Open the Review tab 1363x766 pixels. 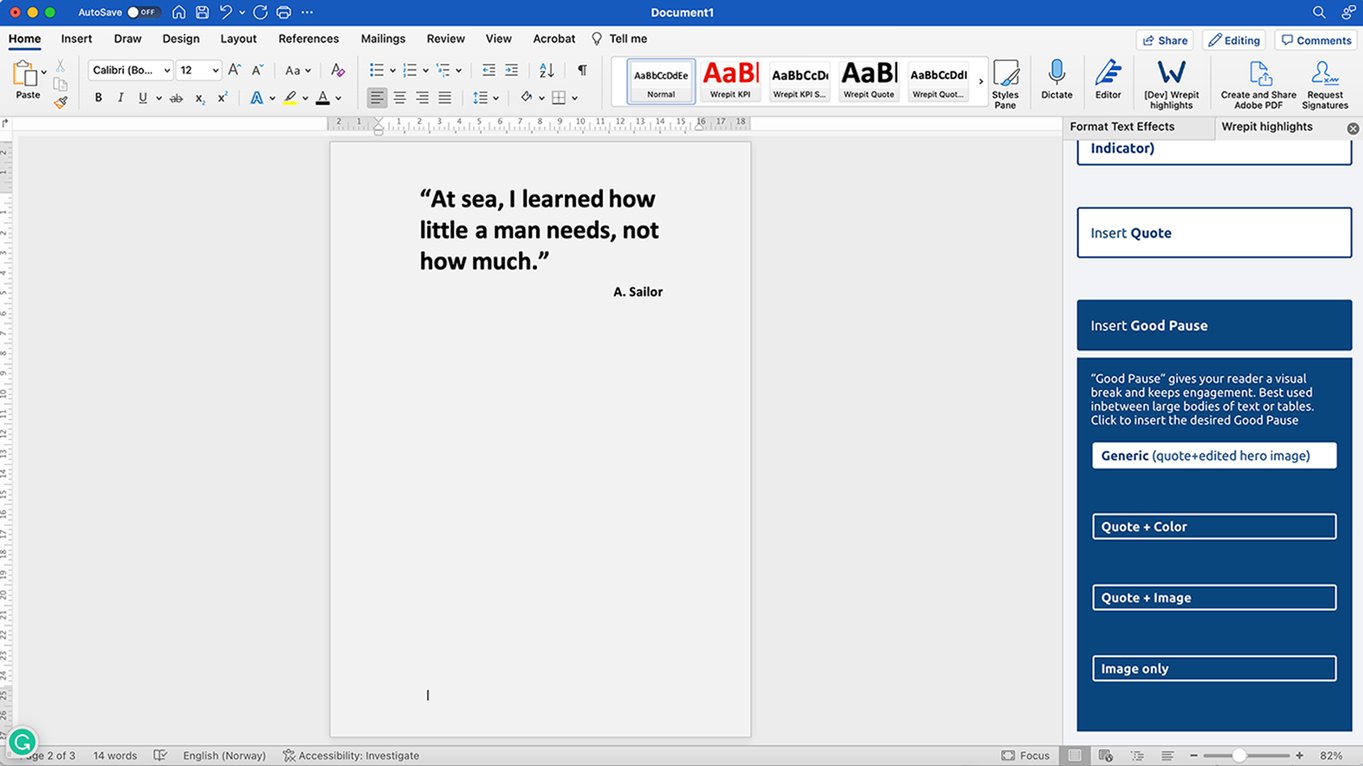(x=446, y=39)
